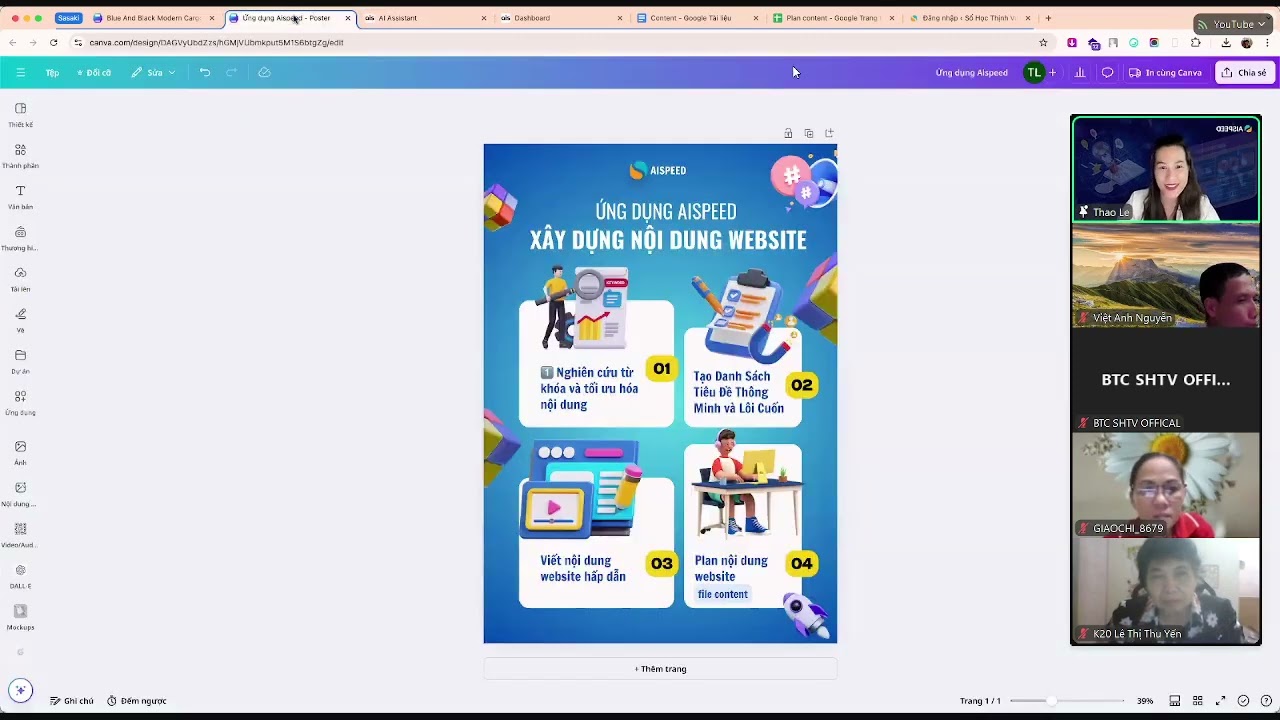1280x720 pixels.
Task: Click the zoom slider handle
Action: pyautogui.click(x=1051, y=701)
